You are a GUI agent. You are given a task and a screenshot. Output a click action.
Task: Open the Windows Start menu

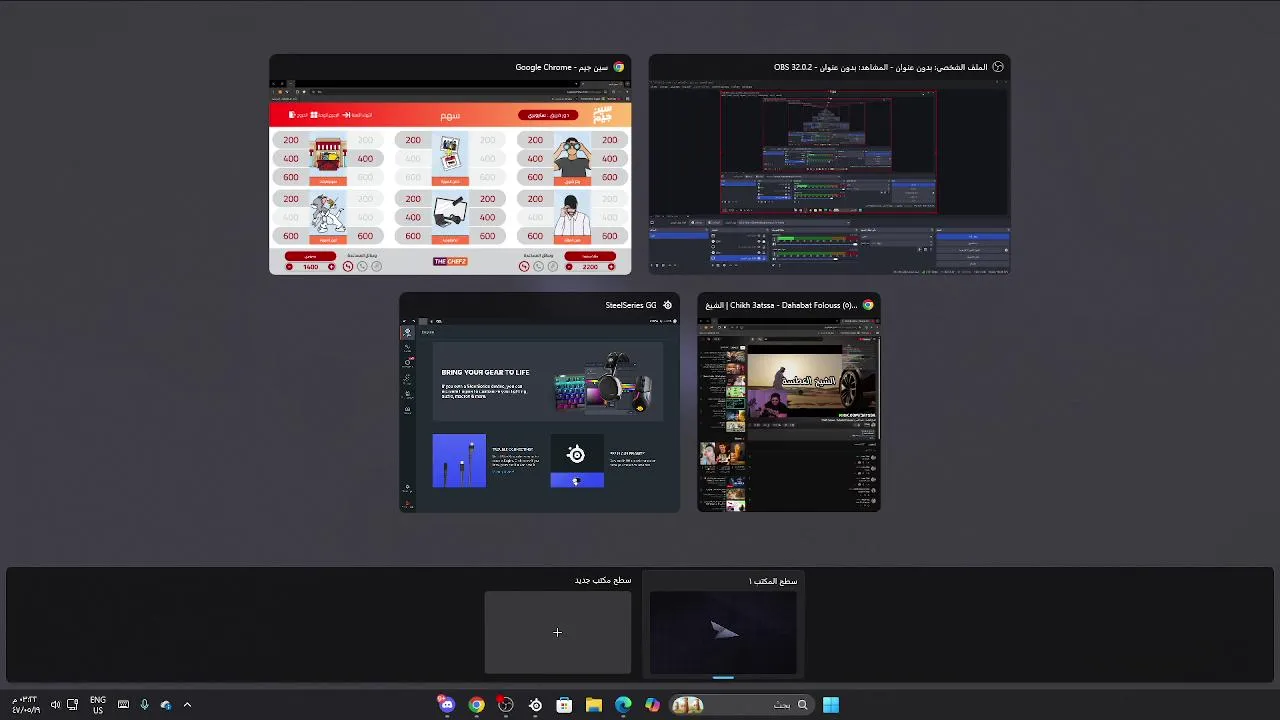click(831, 705)
